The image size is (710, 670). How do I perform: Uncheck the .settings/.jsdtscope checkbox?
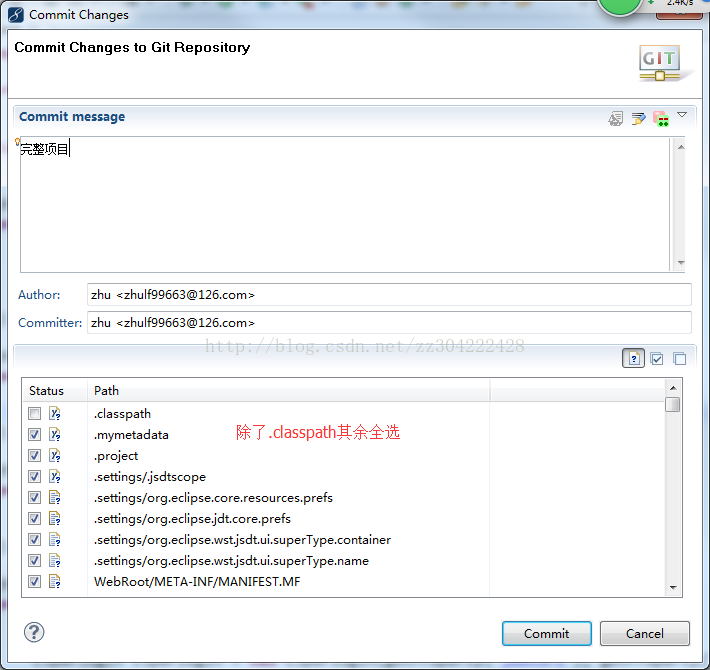[34, 476]
